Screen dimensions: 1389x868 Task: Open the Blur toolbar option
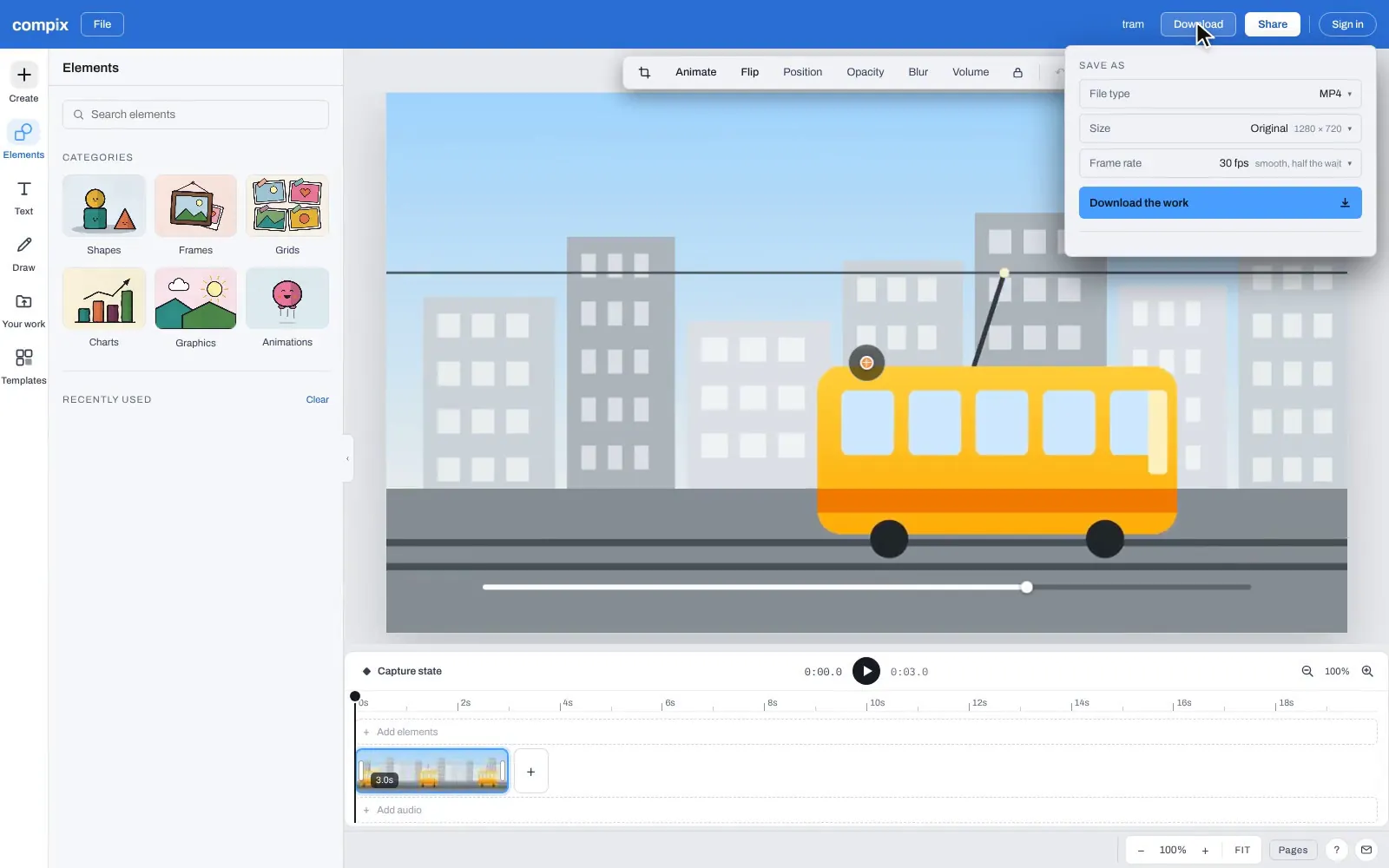(918, 72)
